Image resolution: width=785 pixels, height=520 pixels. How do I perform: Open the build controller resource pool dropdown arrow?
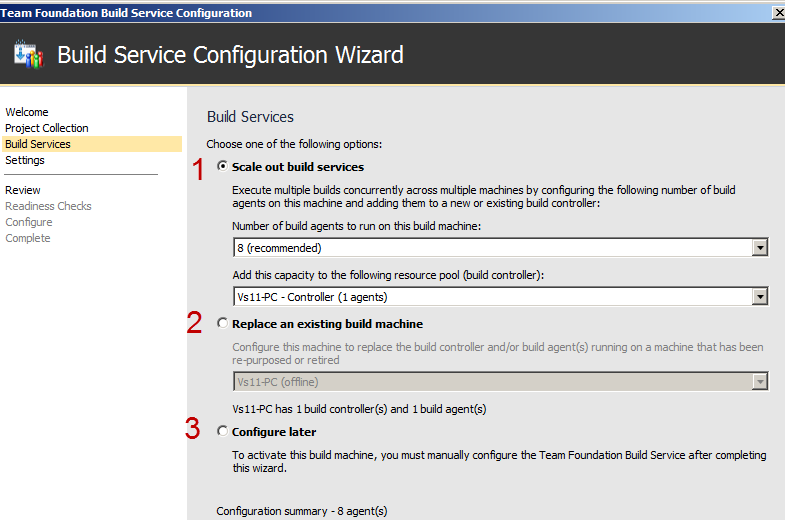[x=760, y=297]
